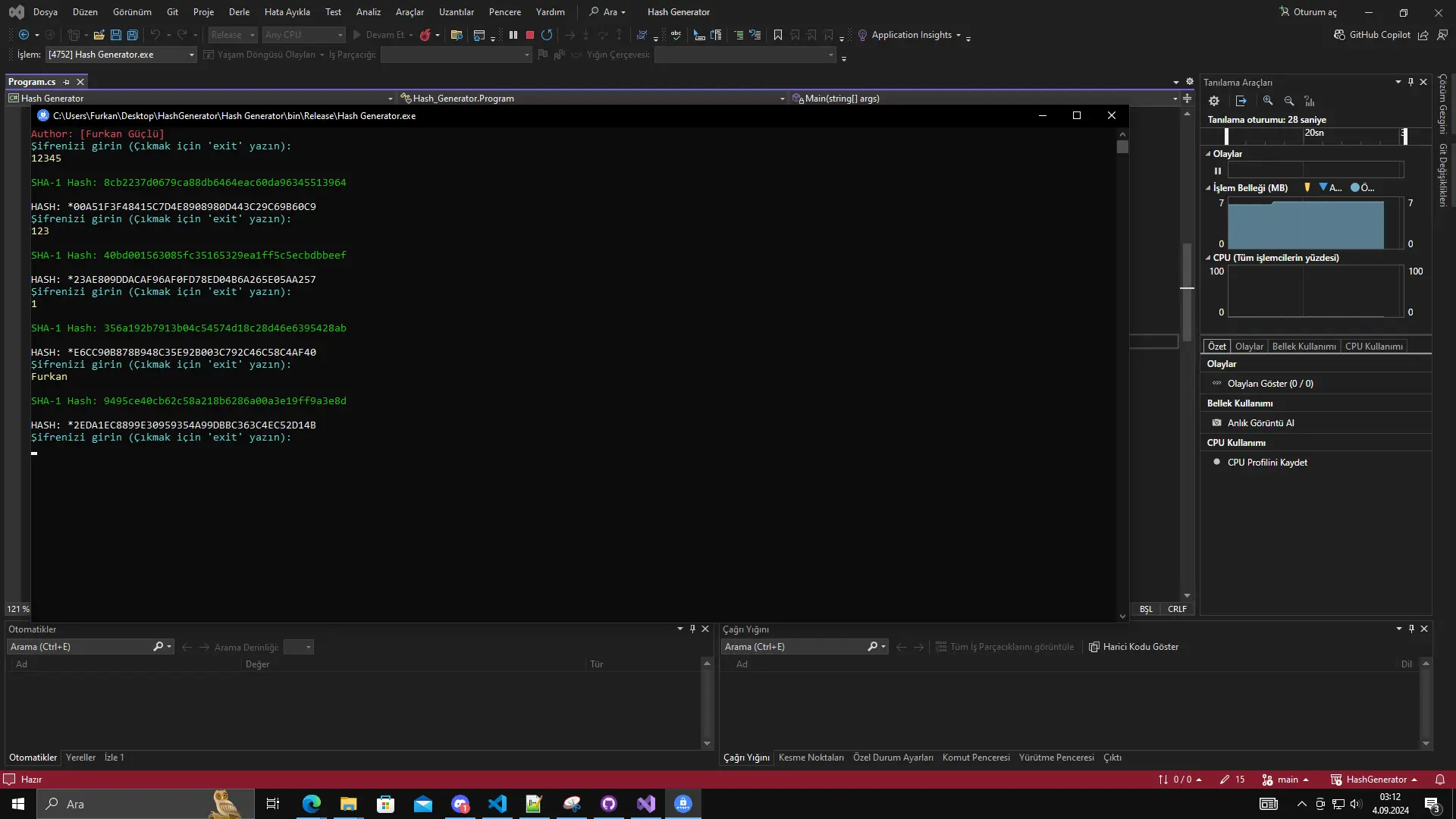Open the İşlem process dropdown
Screen dimensions: 1456x819
[191, 55]
